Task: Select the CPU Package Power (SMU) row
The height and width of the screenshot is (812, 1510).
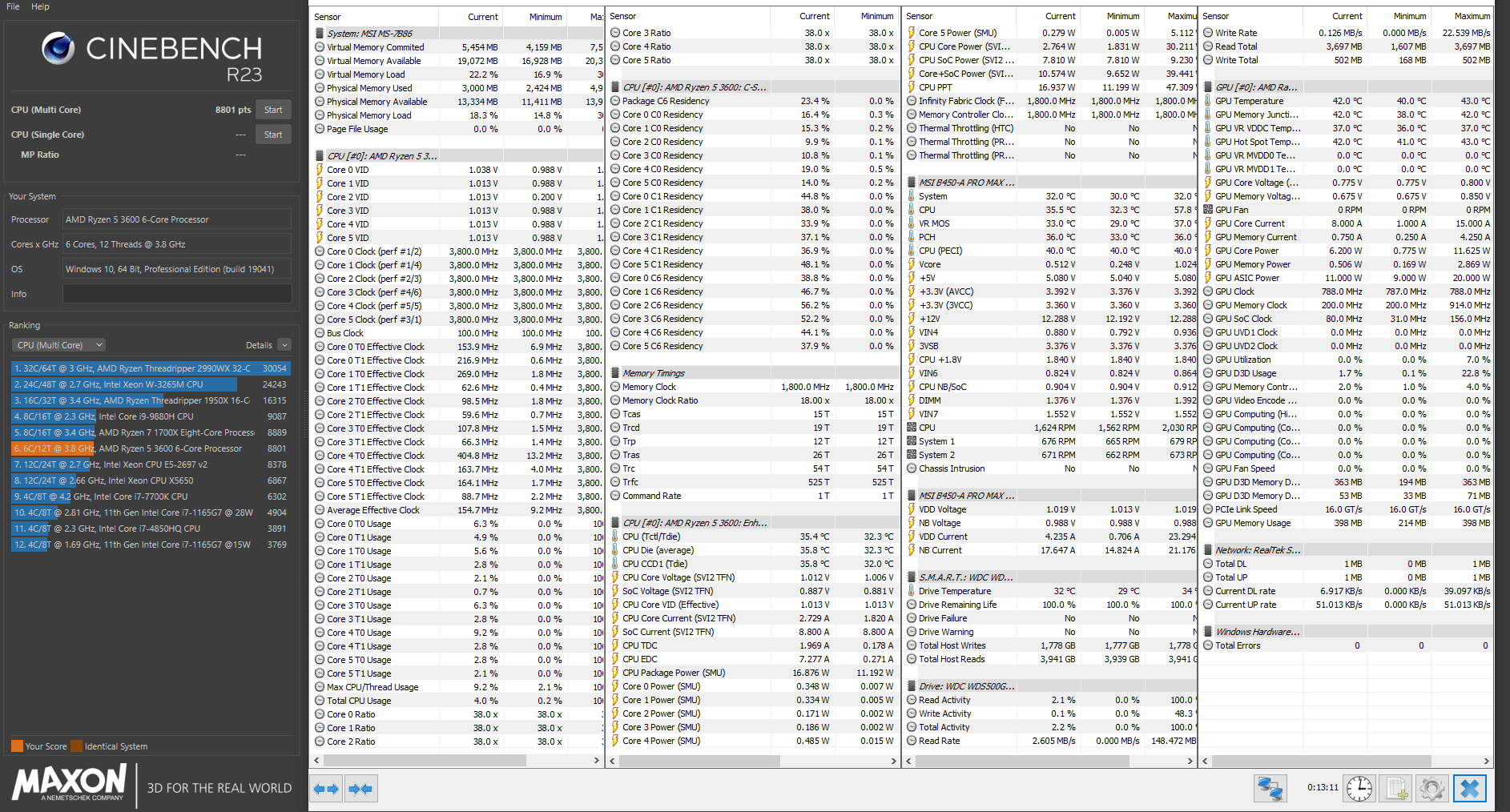Action: [x=753, y=673]
